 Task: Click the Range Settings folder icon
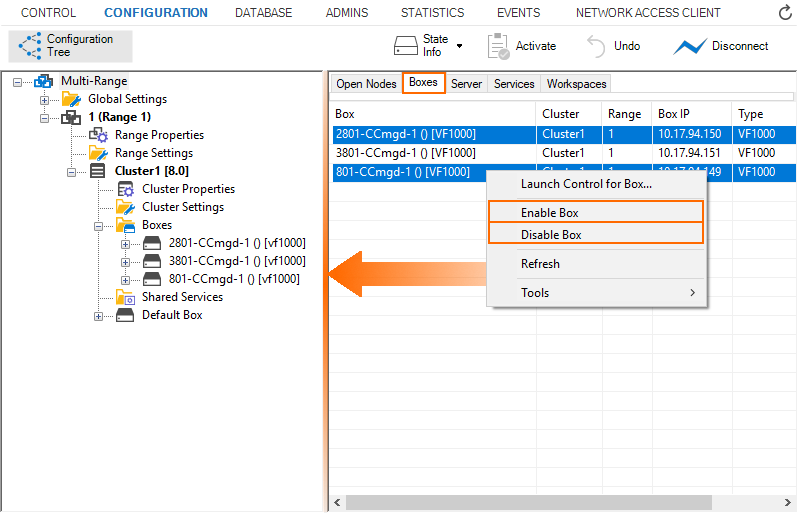[98, 153]
